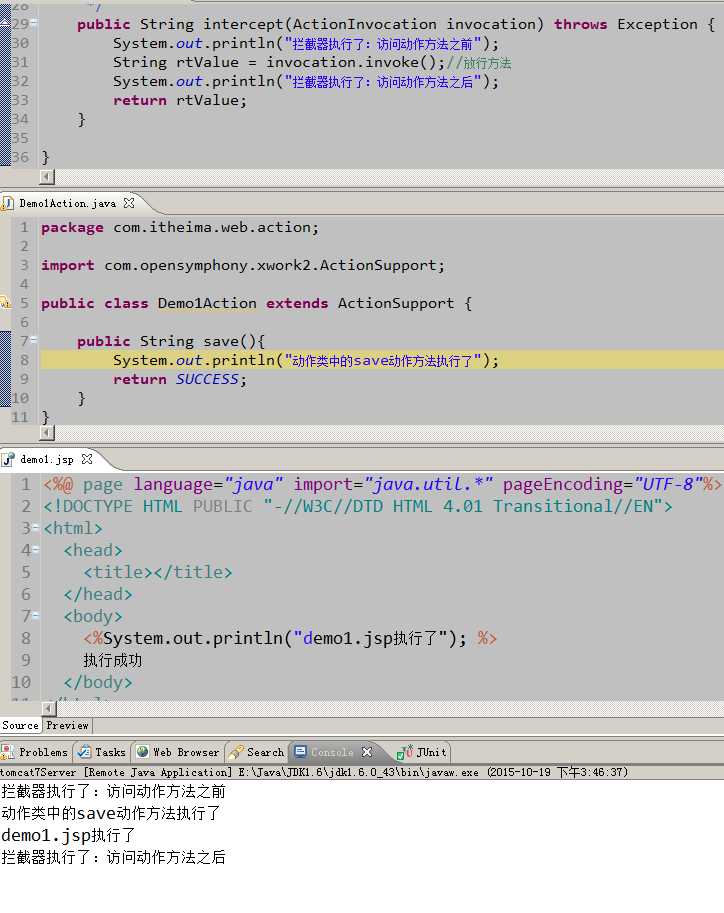The width and height of the screenshot is (724, 913).
Task: Close the demo1.jsp editor tab
Action: (x=87, y=459)
